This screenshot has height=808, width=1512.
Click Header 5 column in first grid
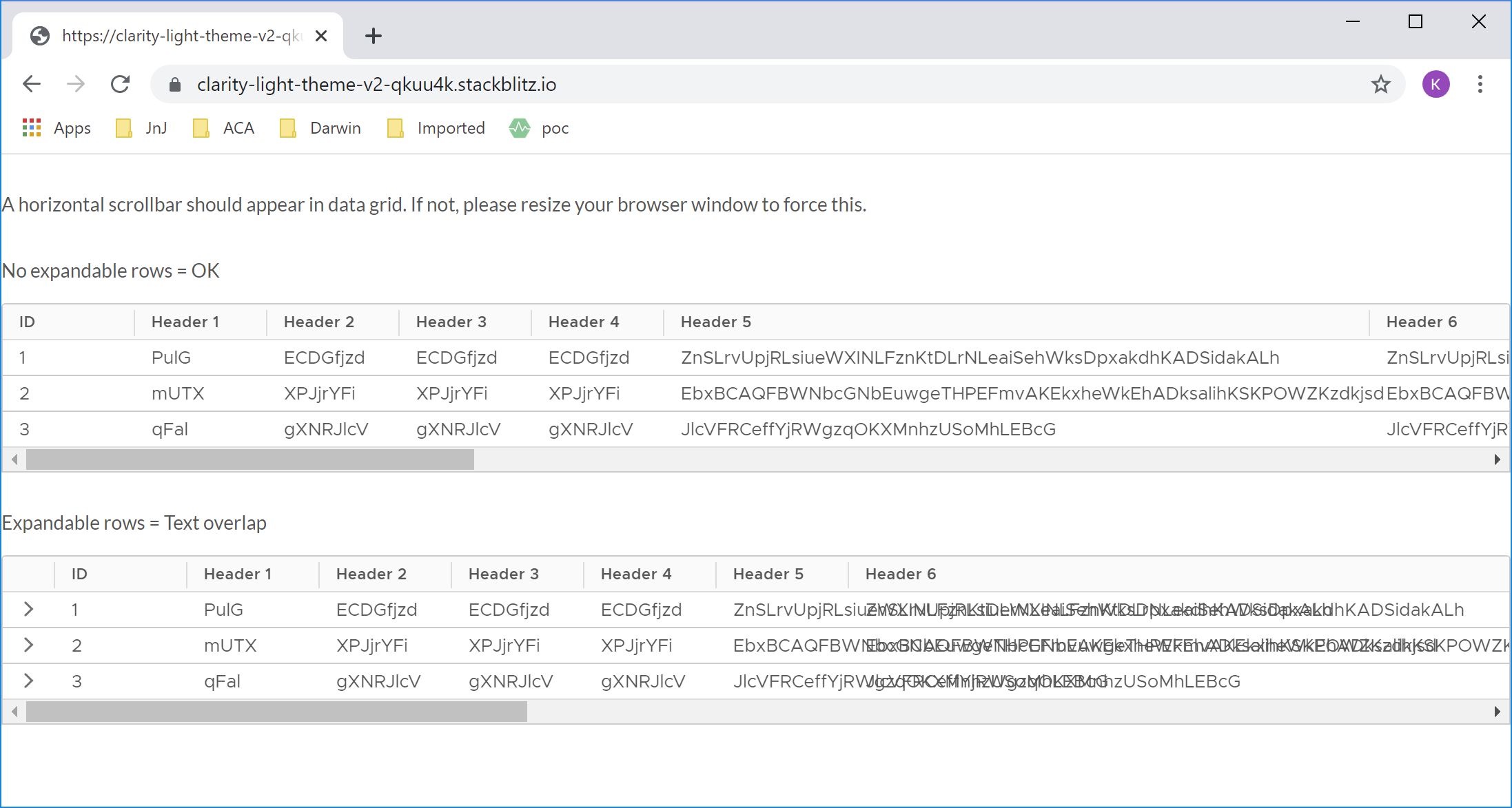715,322
